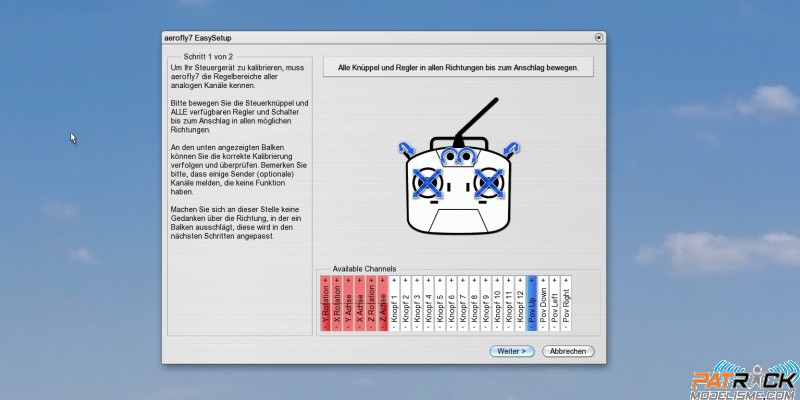Select the Pov Down channel bar
The image size is (800, 400).
click(543, 303)
